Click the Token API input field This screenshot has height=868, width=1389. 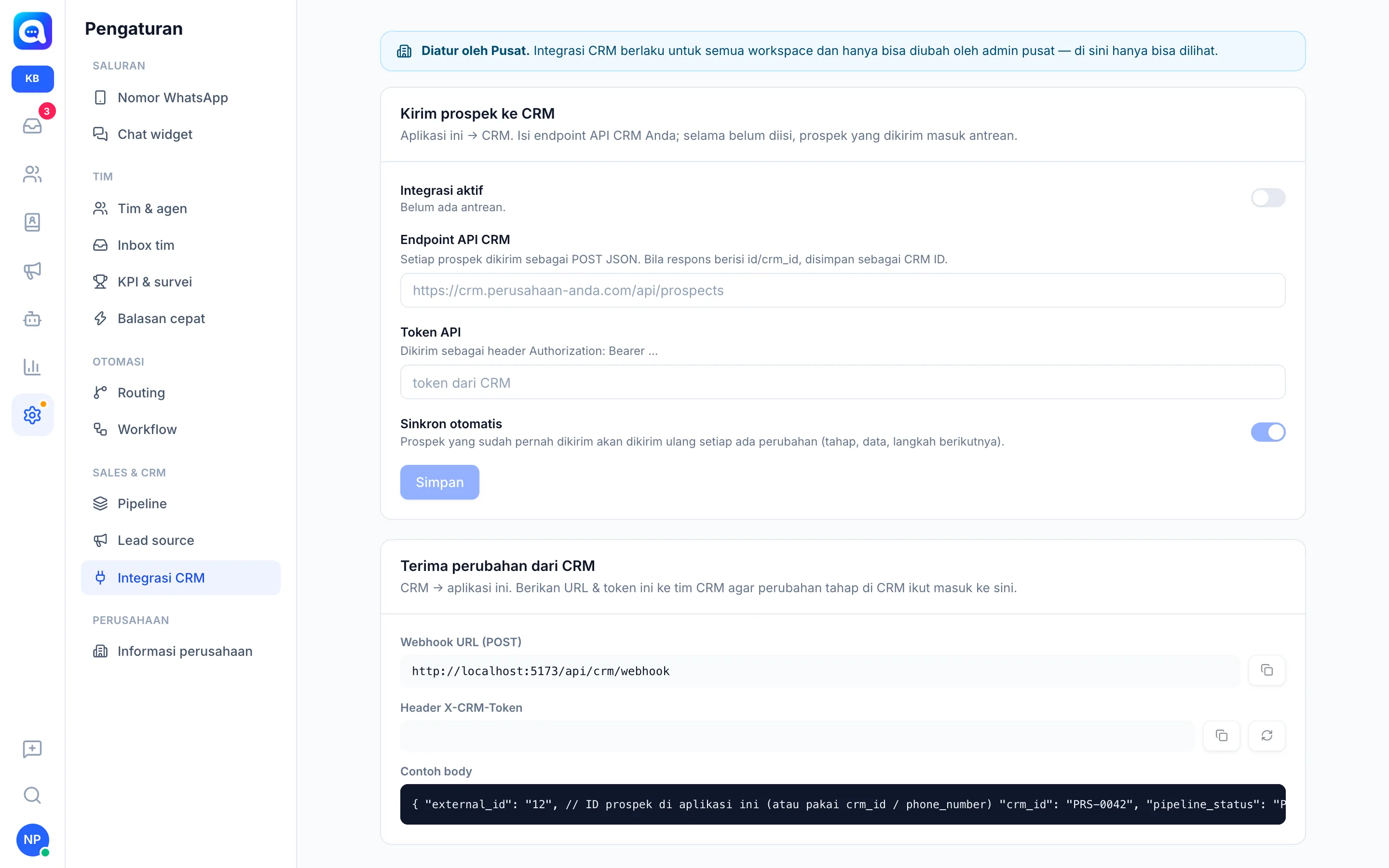coord(842,382)
